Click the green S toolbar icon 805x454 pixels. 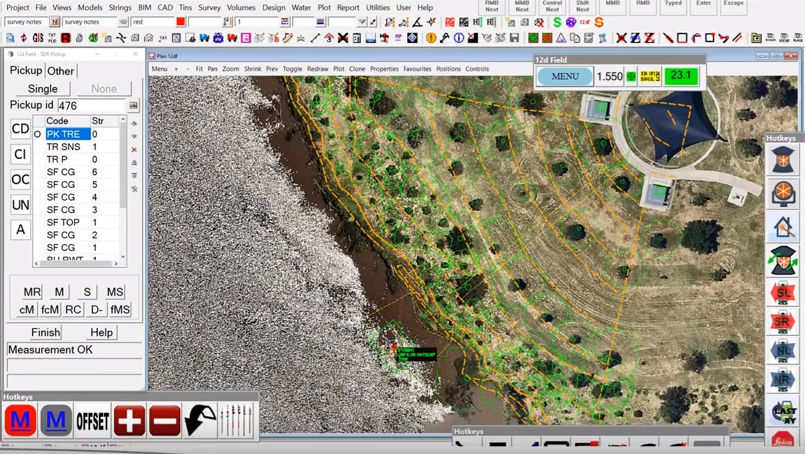[557, 22]
